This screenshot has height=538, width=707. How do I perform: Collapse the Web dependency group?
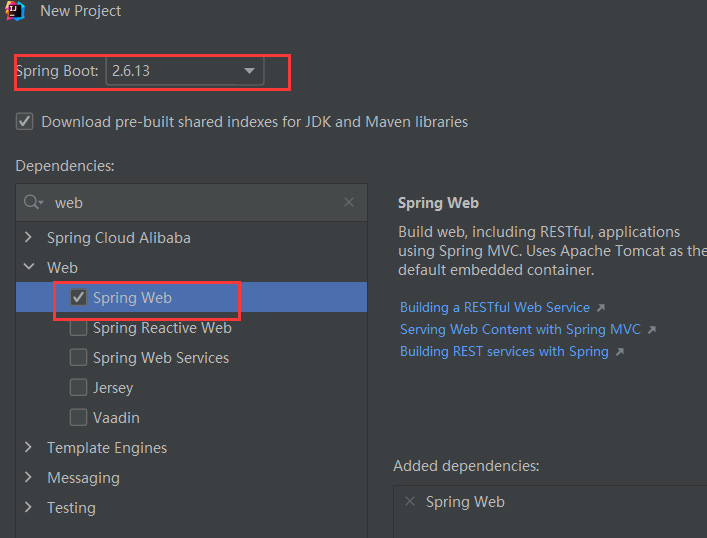tap(29, 267)
